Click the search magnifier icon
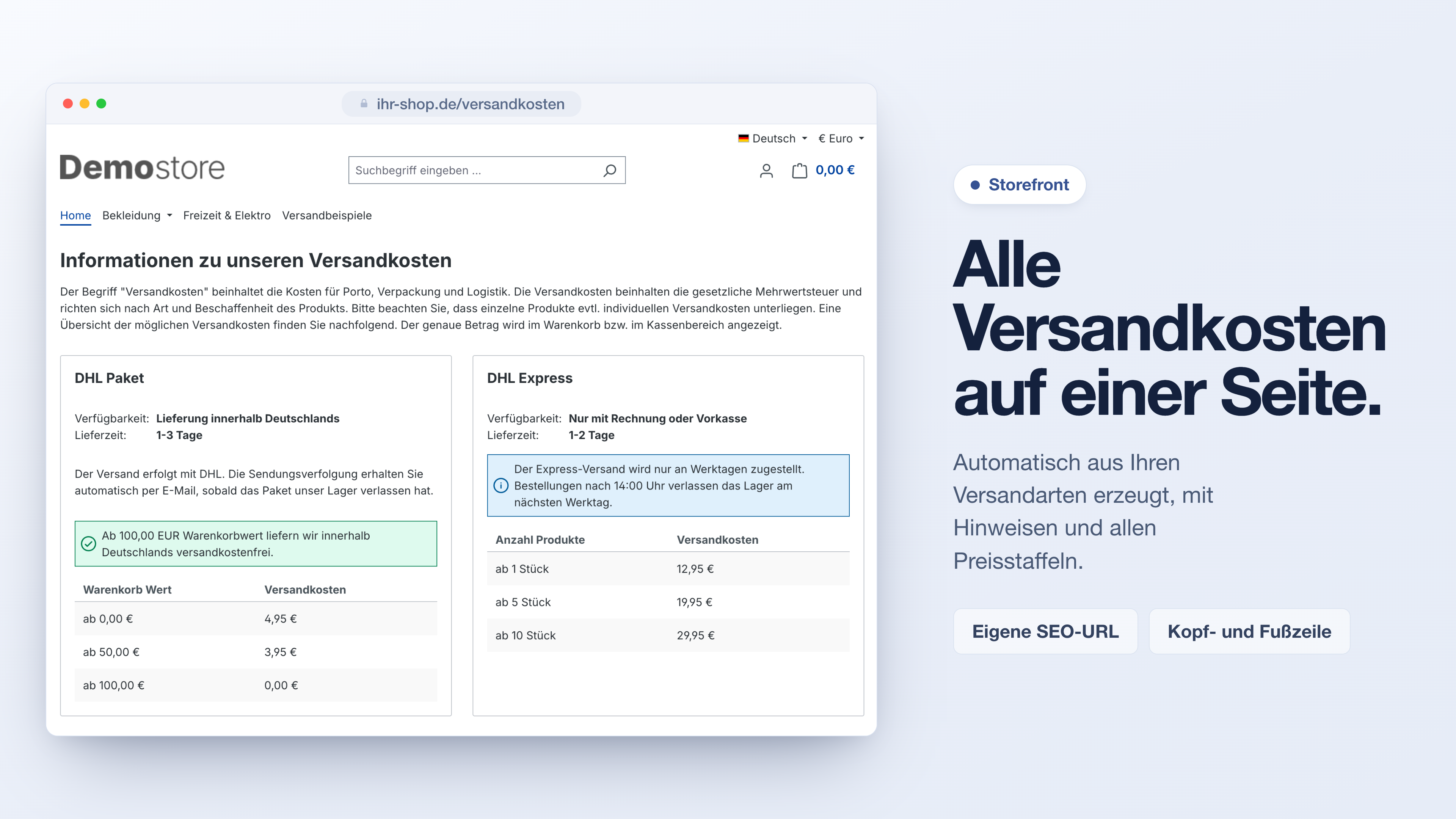This screenshot has height=819, width=1456. pos(609,170)
